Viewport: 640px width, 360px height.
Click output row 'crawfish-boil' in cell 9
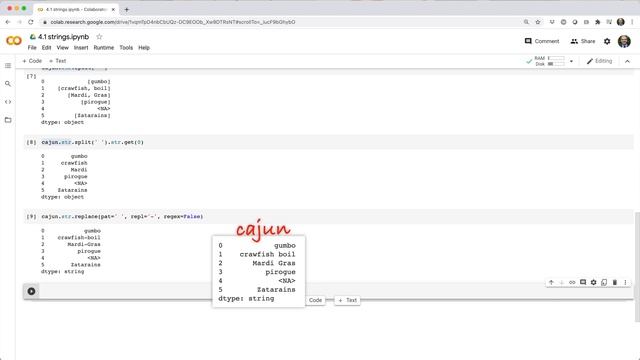coord(79,238)
